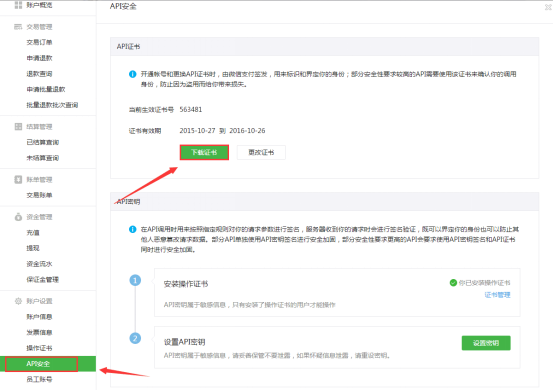Click the 交易管理 section icon

click(18, 27)
